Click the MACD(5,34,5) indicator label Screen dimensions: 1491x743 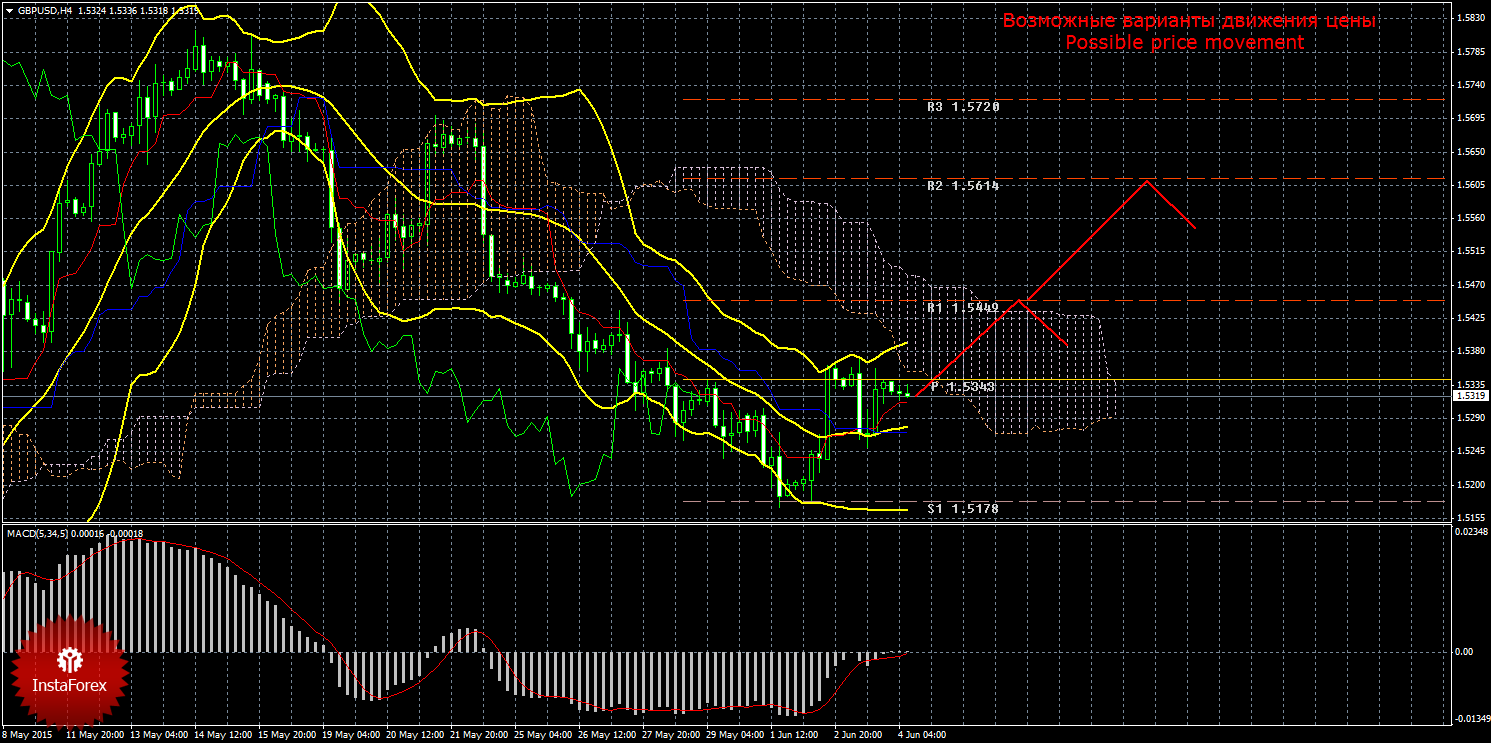pyautogui.click(x=38, y=534)
